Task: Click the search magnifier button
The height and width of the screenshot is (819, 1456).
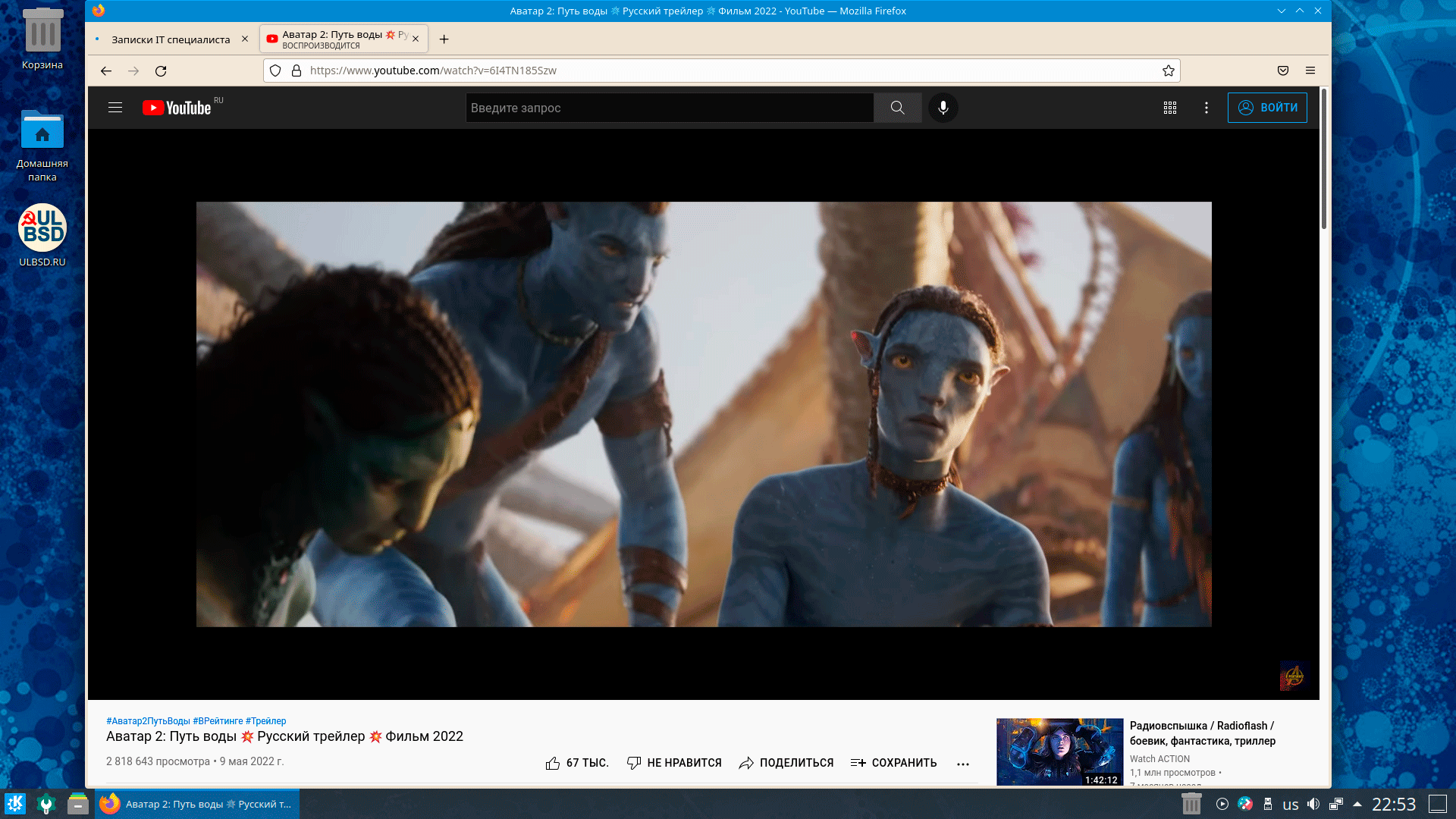Action: [897, 108]
